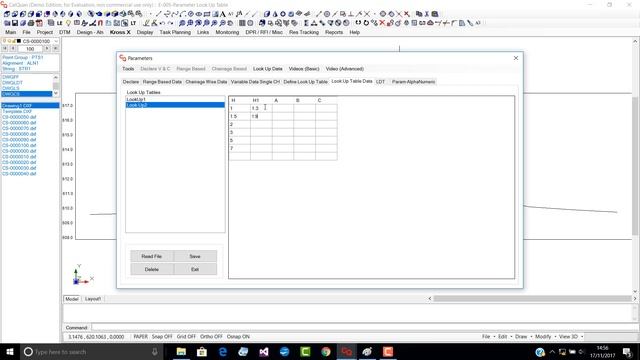This screenshot has width=640, height=360.
Task: Click the large letter A text tool
Action: [223, 14]
